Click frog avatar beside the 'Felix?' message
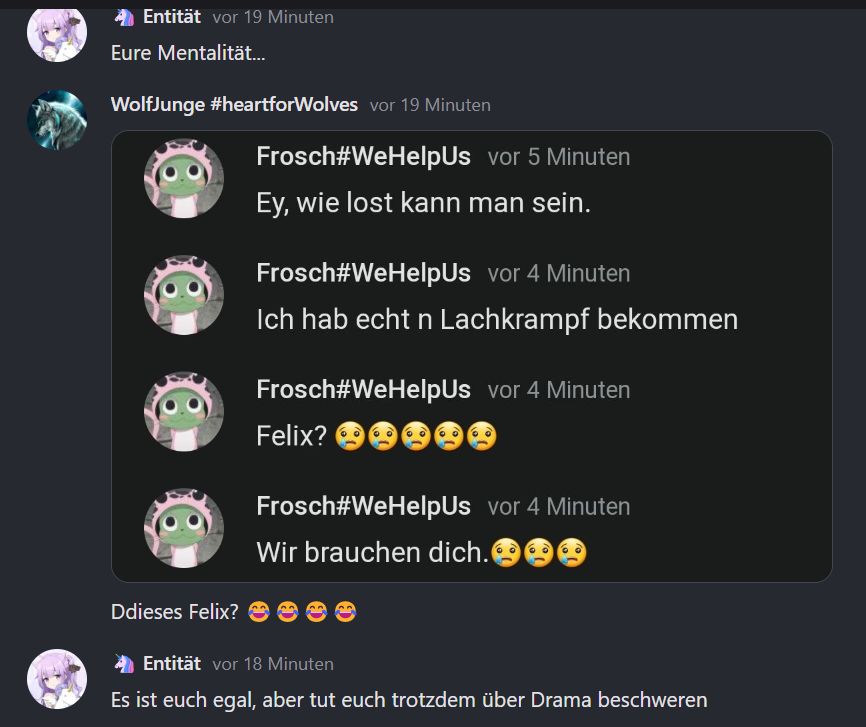Viewport: 866px width, 727px height. pos(184,411)
